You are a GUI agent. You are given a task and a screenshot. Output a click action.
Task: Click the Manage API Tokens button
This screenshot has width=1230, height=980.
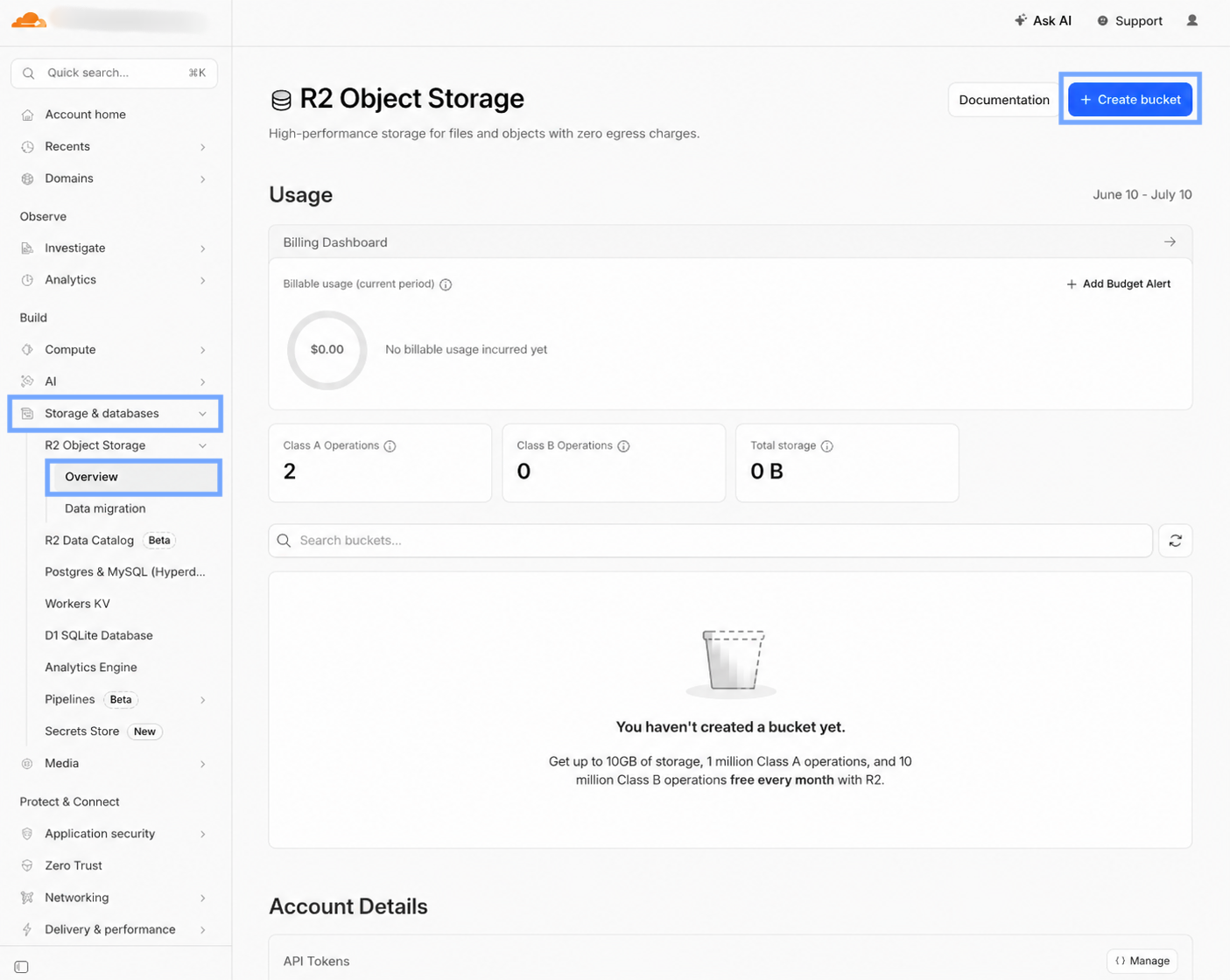coord(1142,961)
